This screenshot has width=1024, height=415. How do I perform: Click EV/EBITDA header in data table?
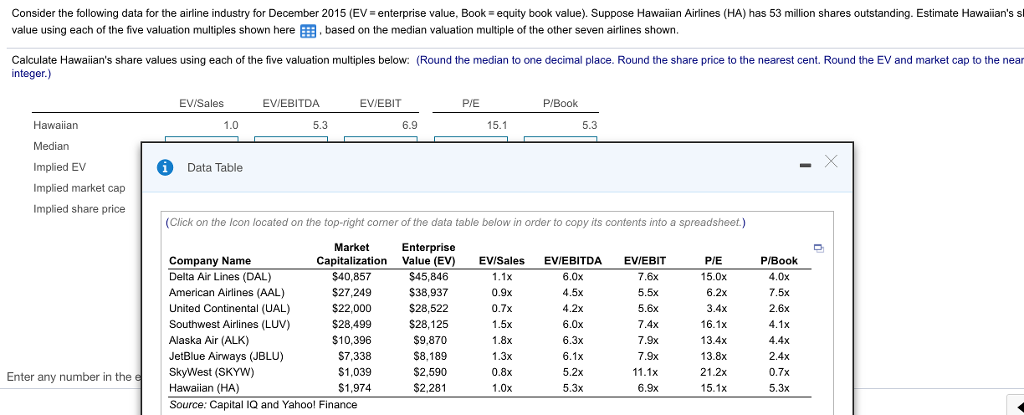click(573, 261)
